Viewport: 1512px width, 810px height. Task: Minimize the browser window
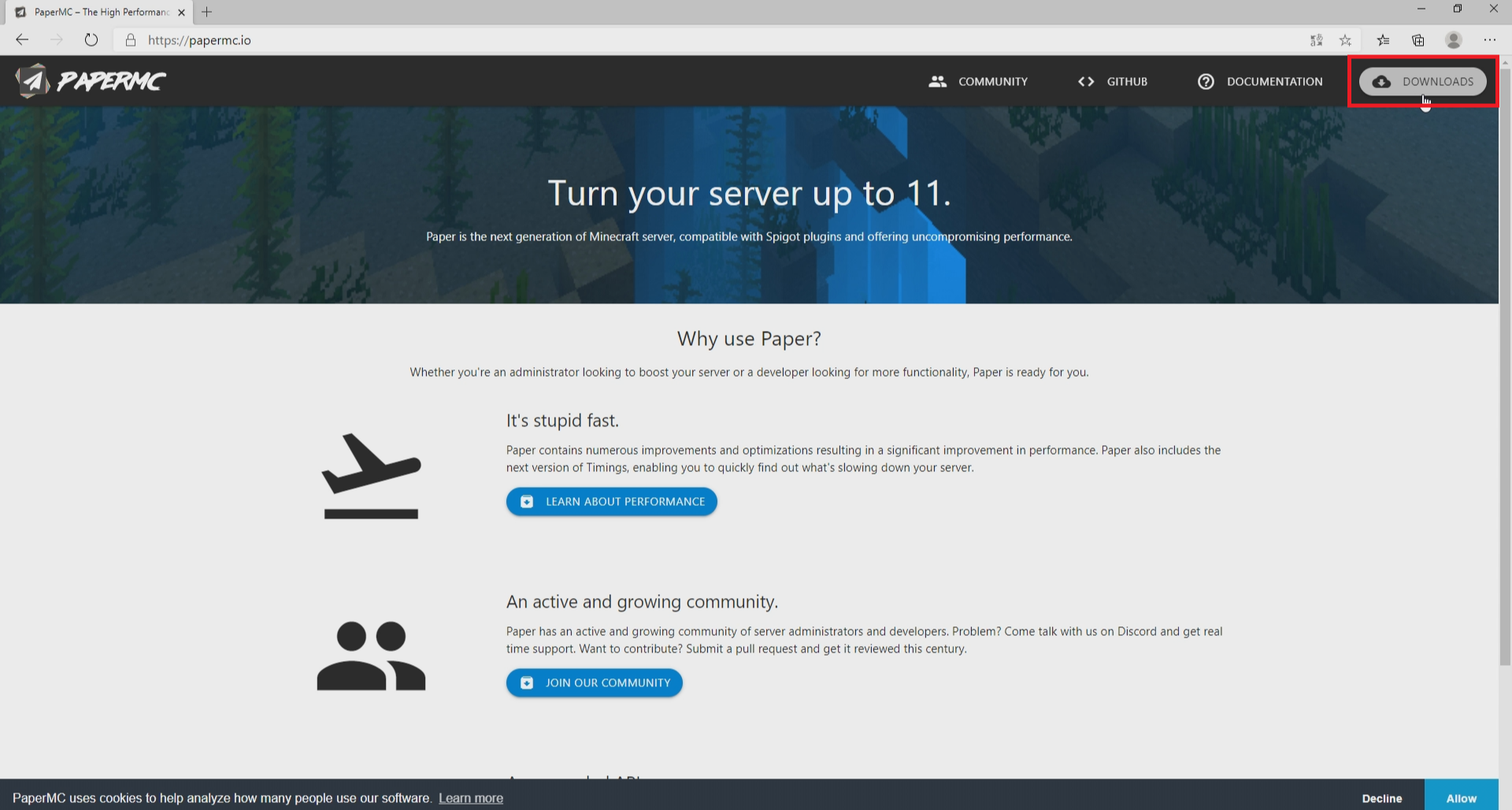[x=1421, y=9]
